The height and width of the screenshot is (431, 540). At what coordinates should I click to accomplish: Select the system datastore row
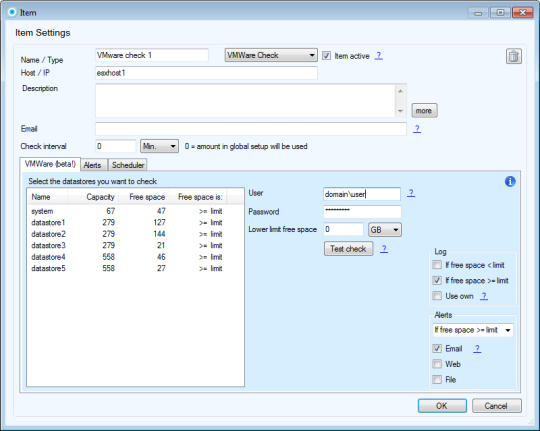[127, 211]
